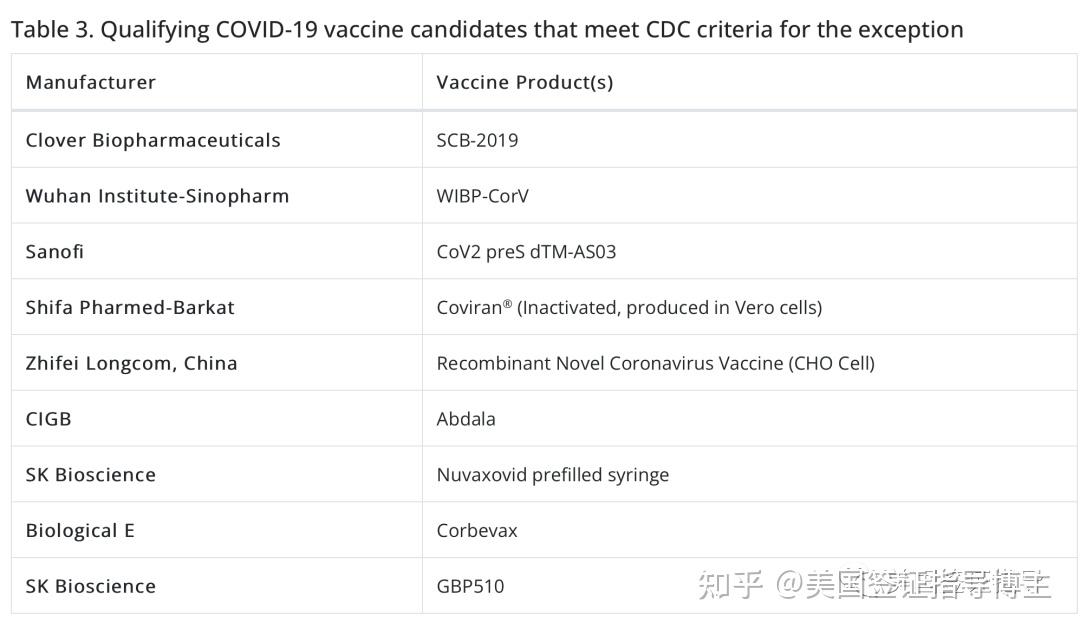Select the Vaccine Product(s) column header
The width and height of the screenshot is (1080, 629).
pyautogui.click(x=524, y=82)
